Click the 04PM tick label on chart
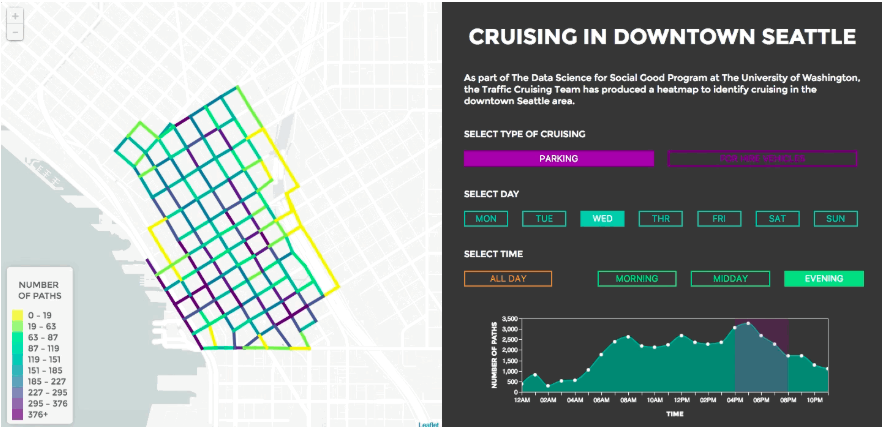The width and height of the screenshot is (882, 427). (735, 400)
